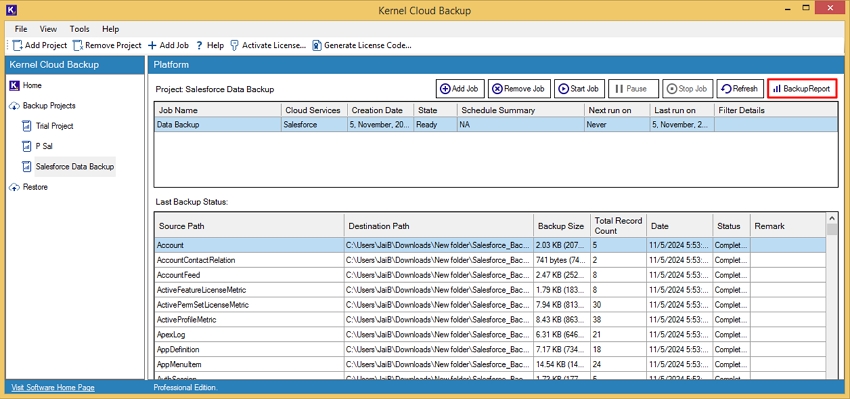Select the ActiveFeatureLicenseMetric row

(490, 290)
